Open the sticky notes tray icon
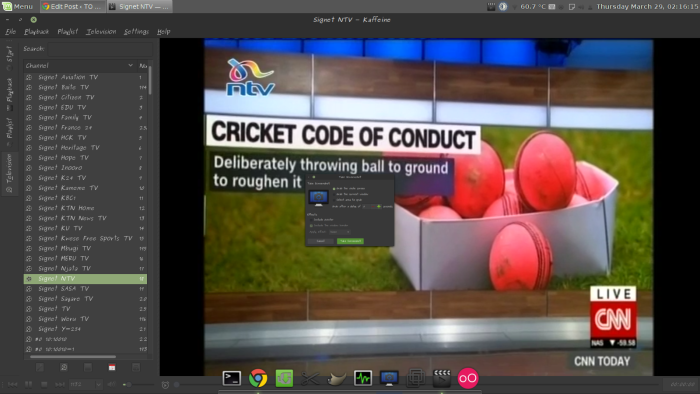This screenshot has width=700, height=394. pyautogui.click(x=572, y=7)
